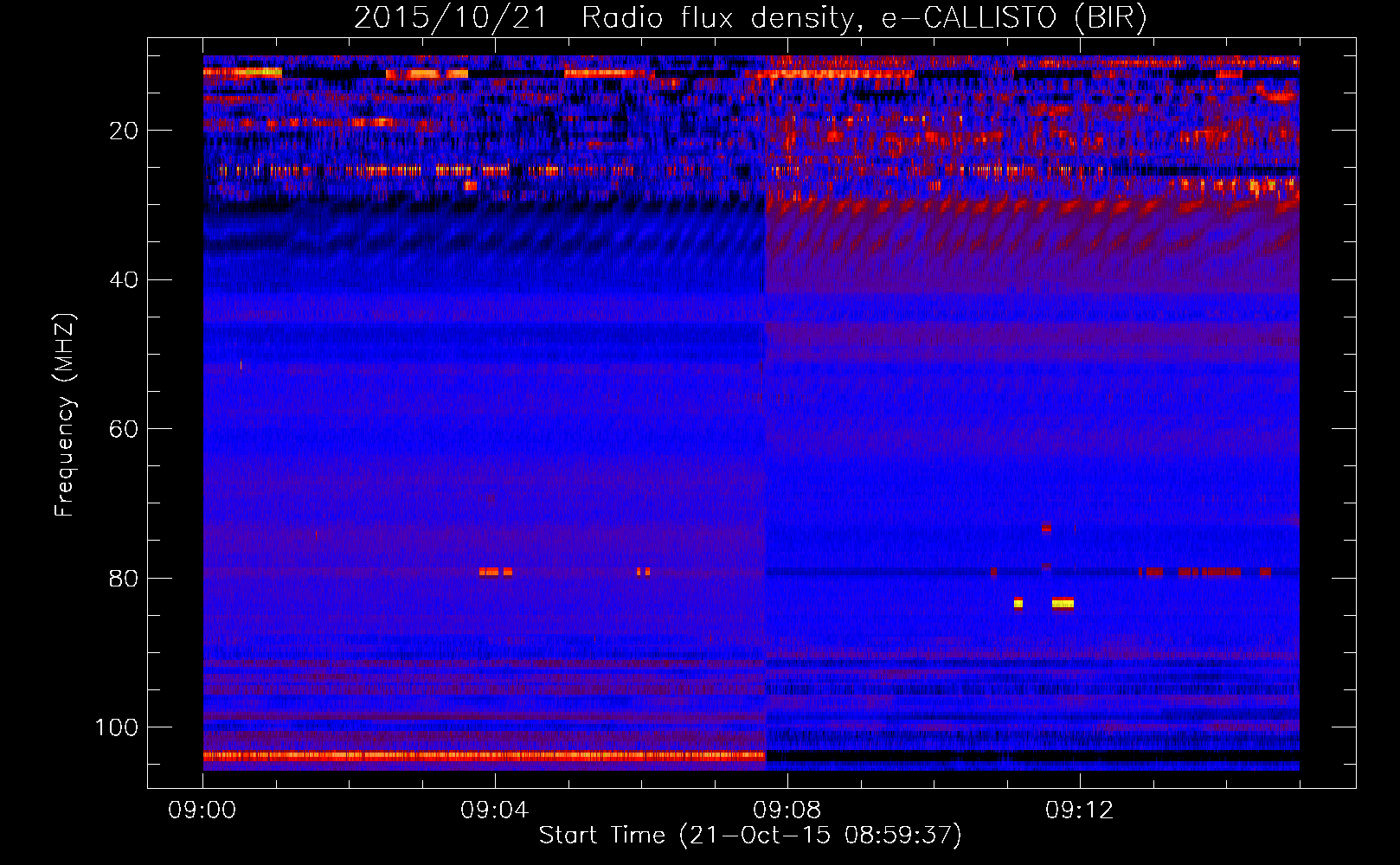Click the 09:12 time tick label
The width and height of the screenshot is (1400, 865).
[1080, 811]
